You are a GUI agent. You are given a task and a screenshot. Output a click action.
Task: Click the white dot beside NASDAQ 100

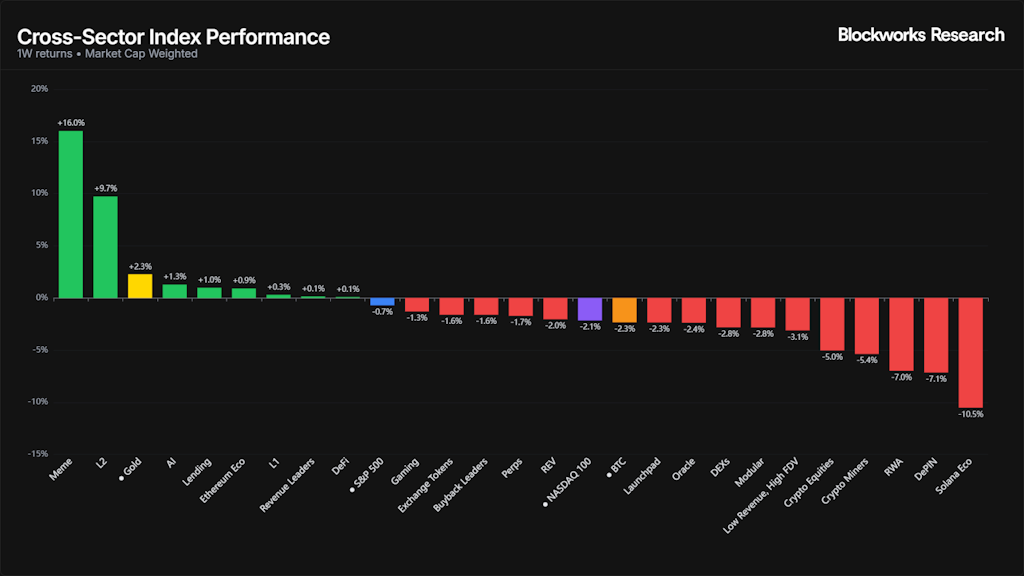coord(545,503)
